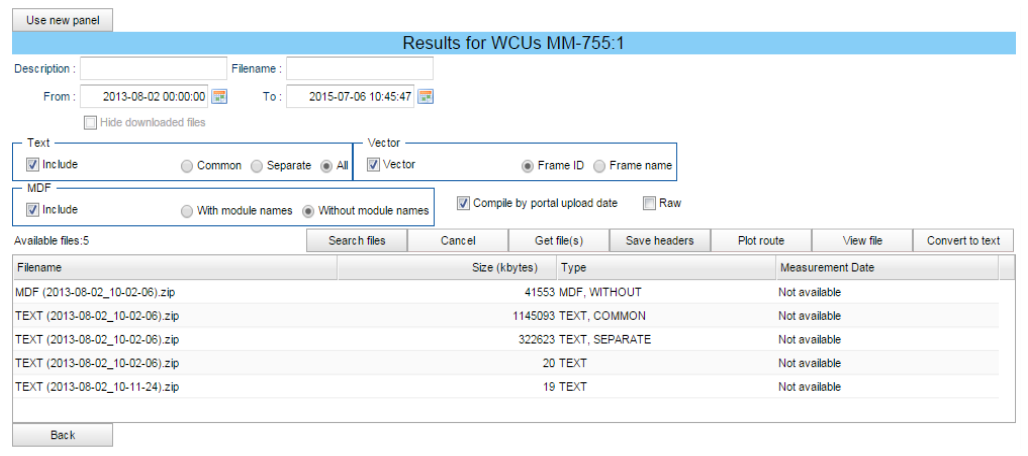Choose the Frame name radio button

click(x=600, y=165)
